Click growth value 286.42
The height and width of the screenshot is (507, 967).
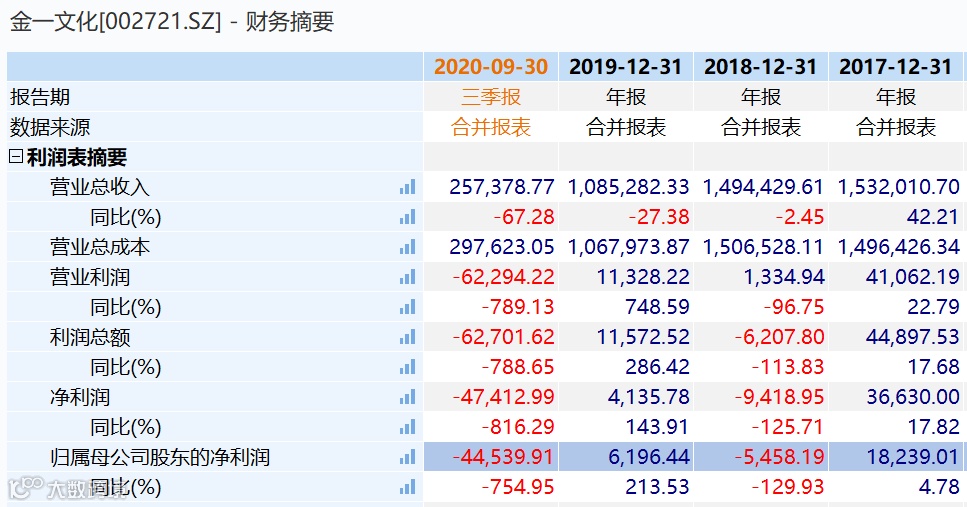point(657,368)
